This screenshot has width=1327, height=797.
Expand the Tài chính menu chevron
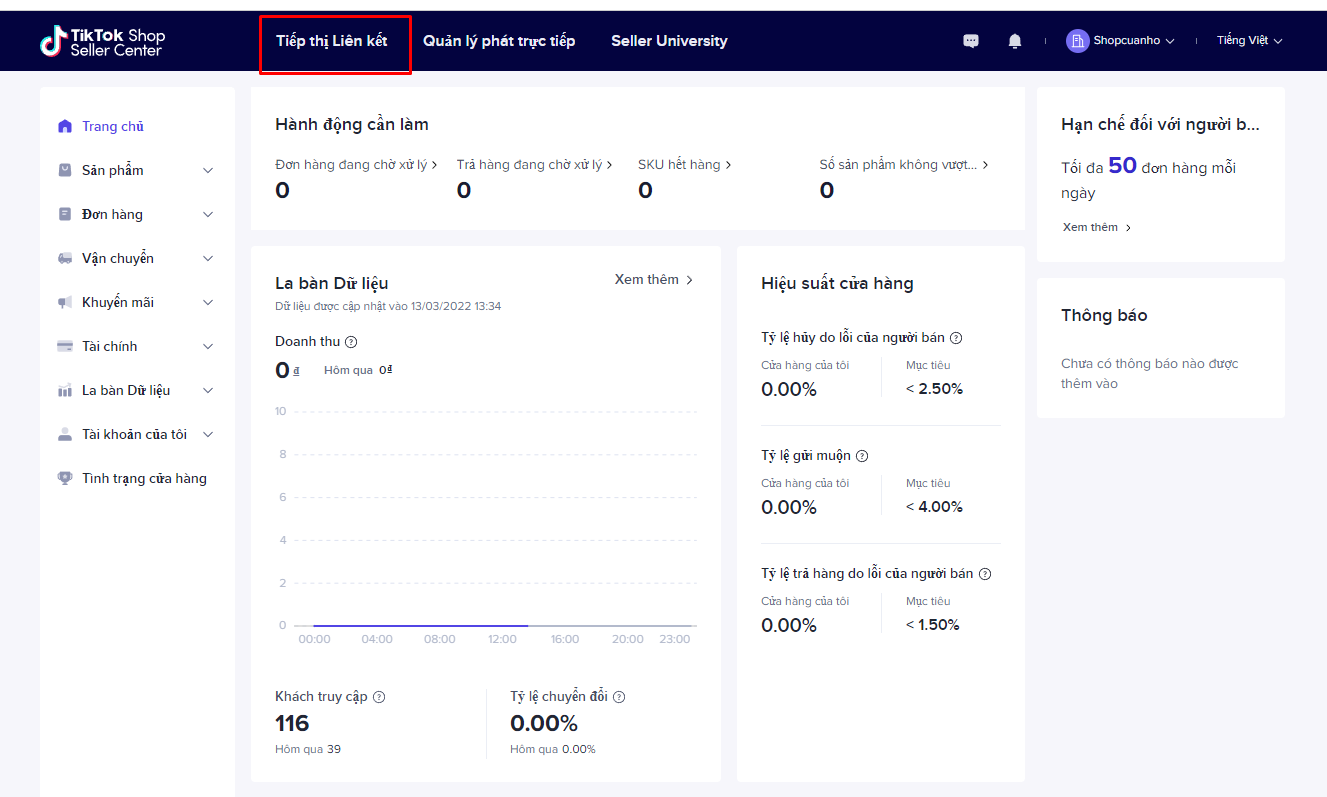pos(208,347)
